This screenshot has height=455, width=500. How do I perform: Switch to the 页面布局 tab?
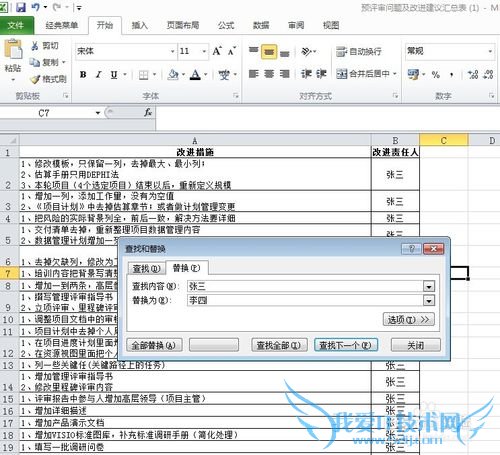coord(183,25)
